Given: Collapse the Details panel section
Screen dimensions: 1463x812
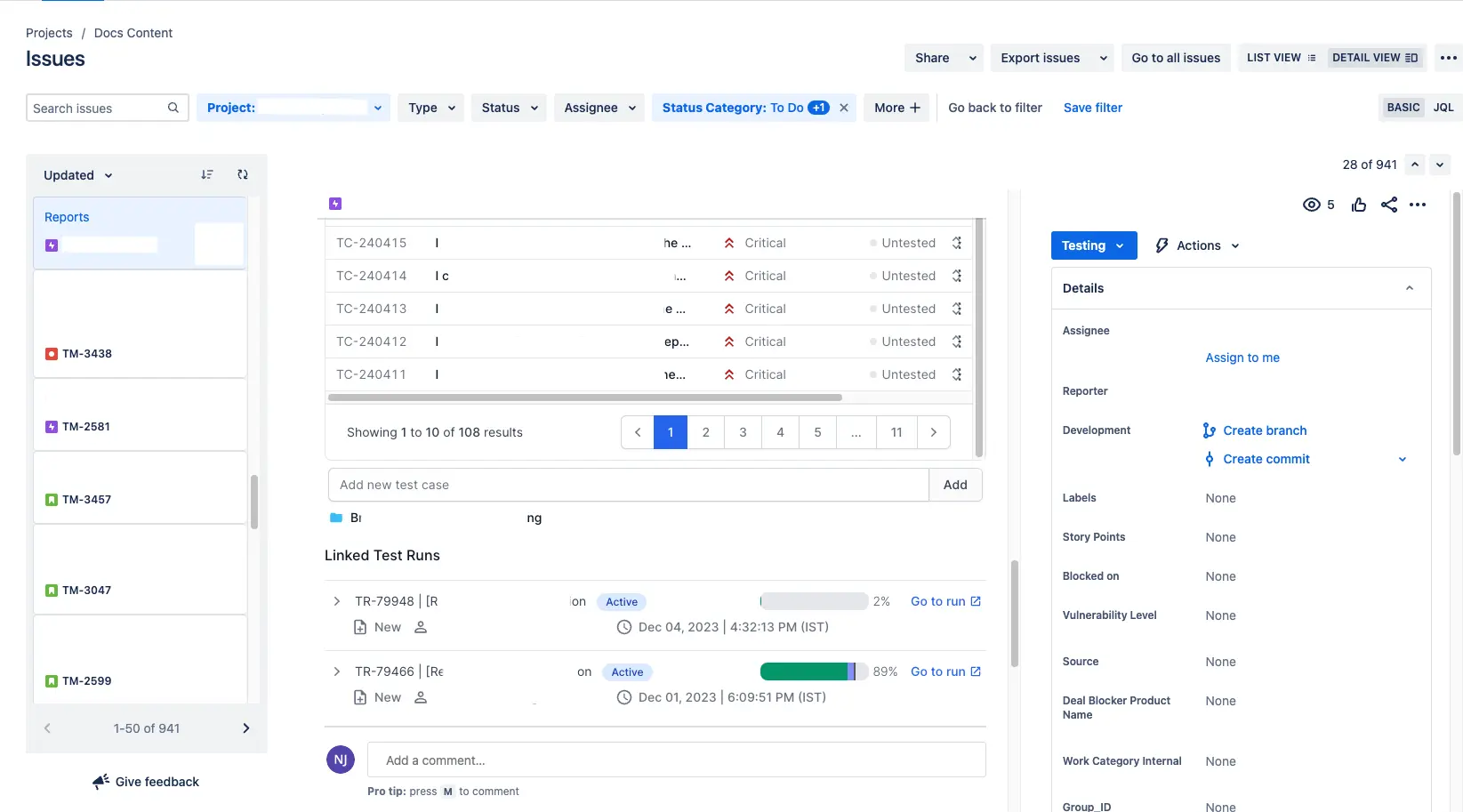Looking at the screenshot, I should pos(1409,288).
